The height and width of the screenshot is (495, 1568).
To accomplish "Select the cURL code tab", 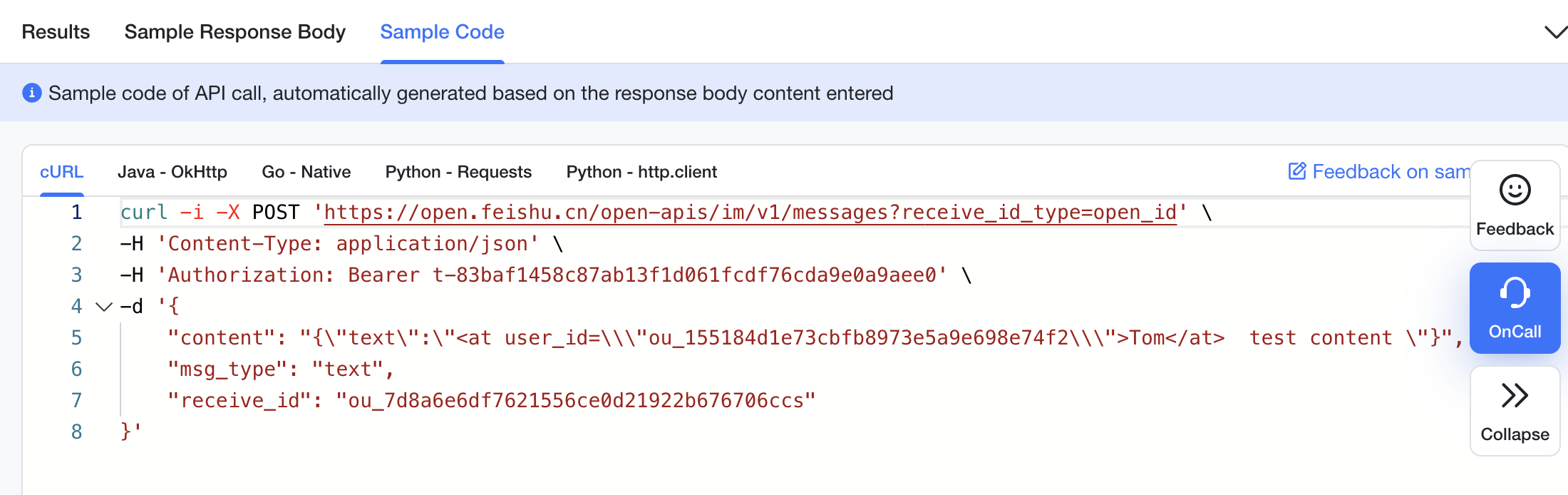I will [x=61, y=172].
